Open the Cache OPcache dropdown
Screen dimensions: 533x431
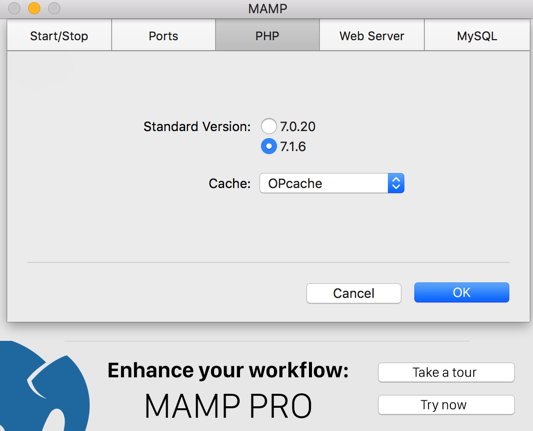click(332, 184)
